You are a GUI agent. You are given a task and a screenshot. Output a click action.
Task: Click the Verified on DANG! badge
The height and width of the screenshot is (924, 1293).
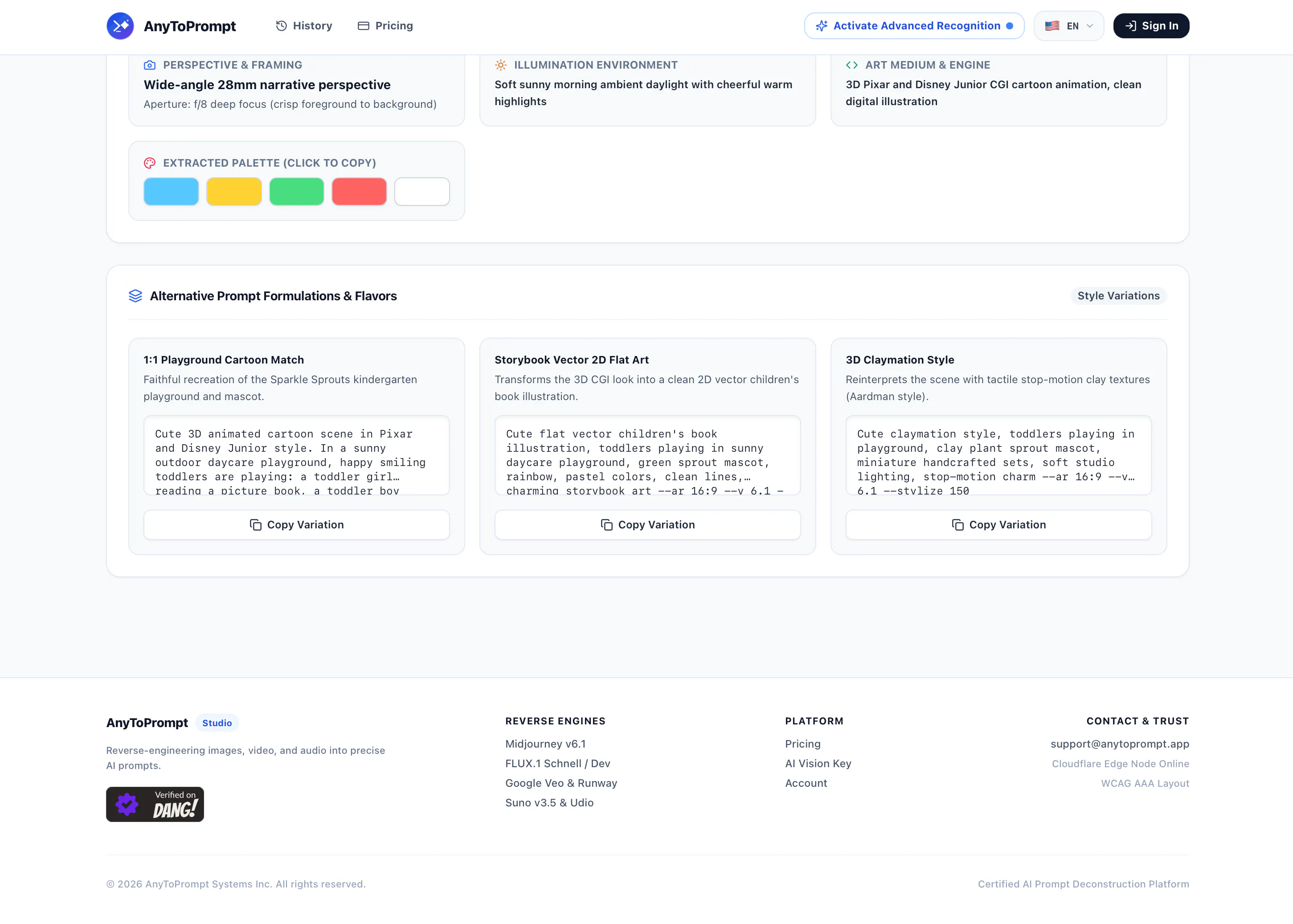(155, 804)
